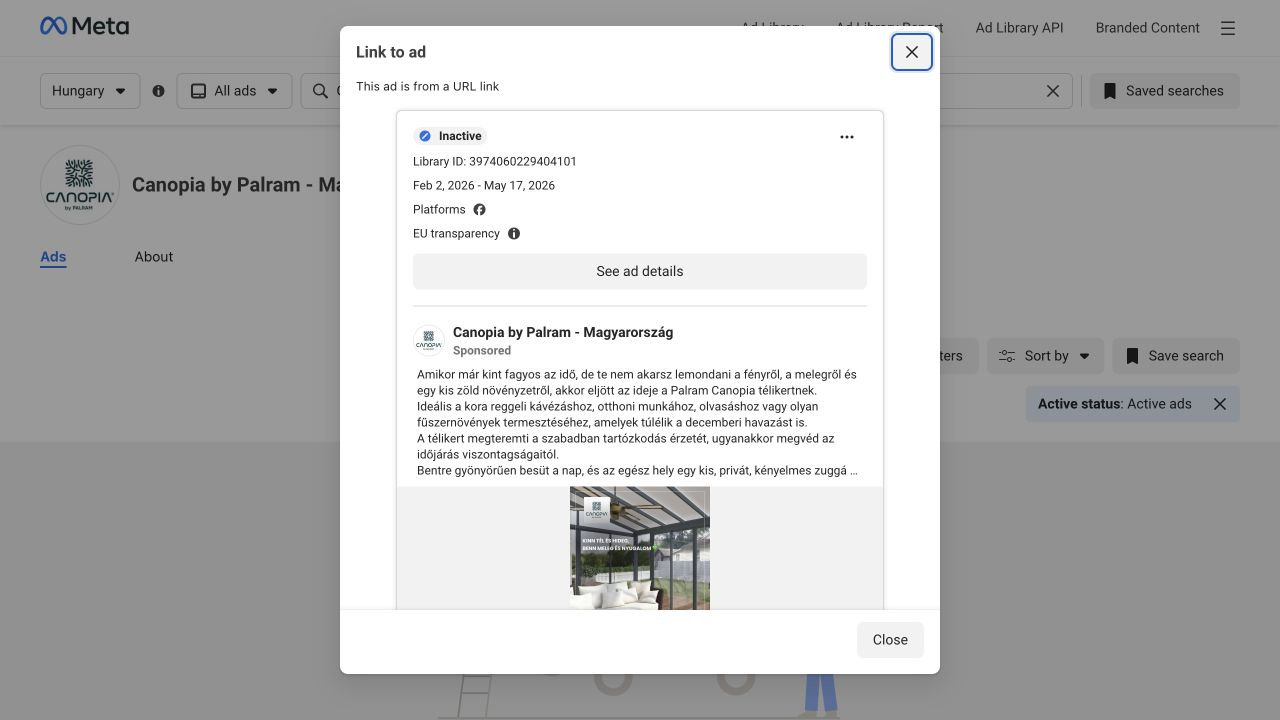Click the ad description text ending with ellipsis
1280x720 pixels.
(x=637, y=423)
